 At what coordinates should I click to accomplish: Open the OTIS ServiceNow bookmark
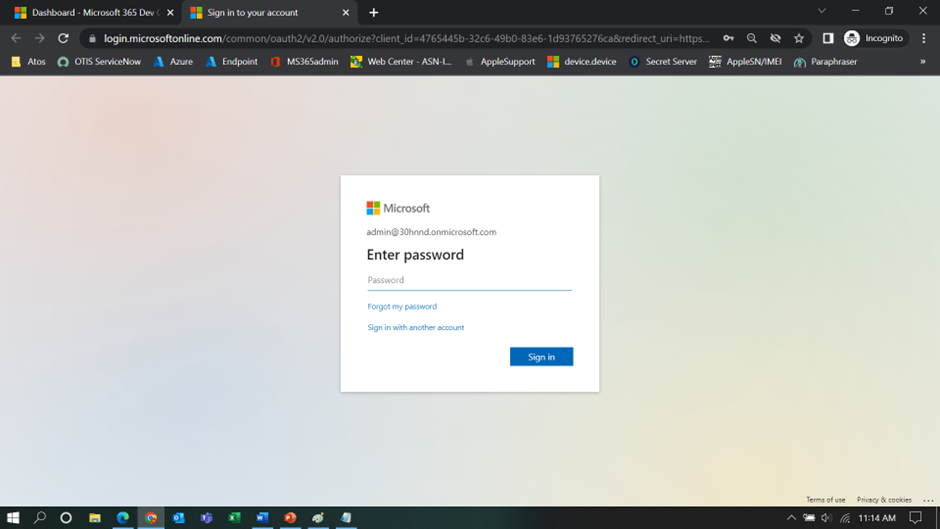click(x=100, y=62)
